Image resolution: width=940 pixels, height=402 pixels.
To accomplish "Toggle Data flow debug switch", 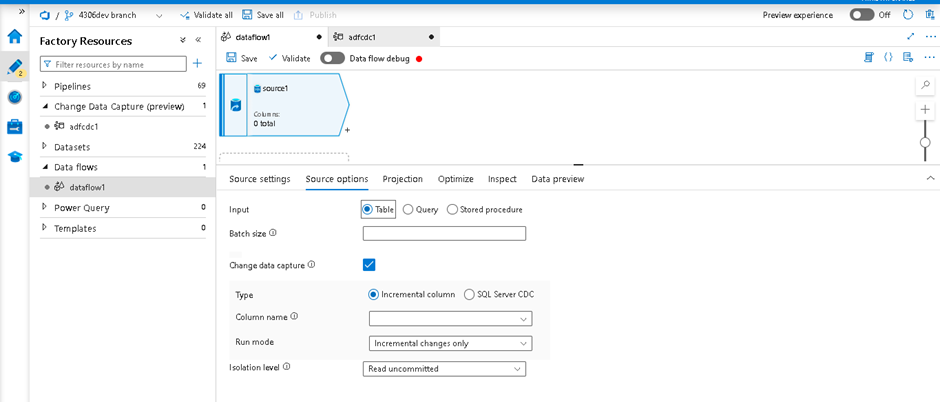I will pos(332,58).
